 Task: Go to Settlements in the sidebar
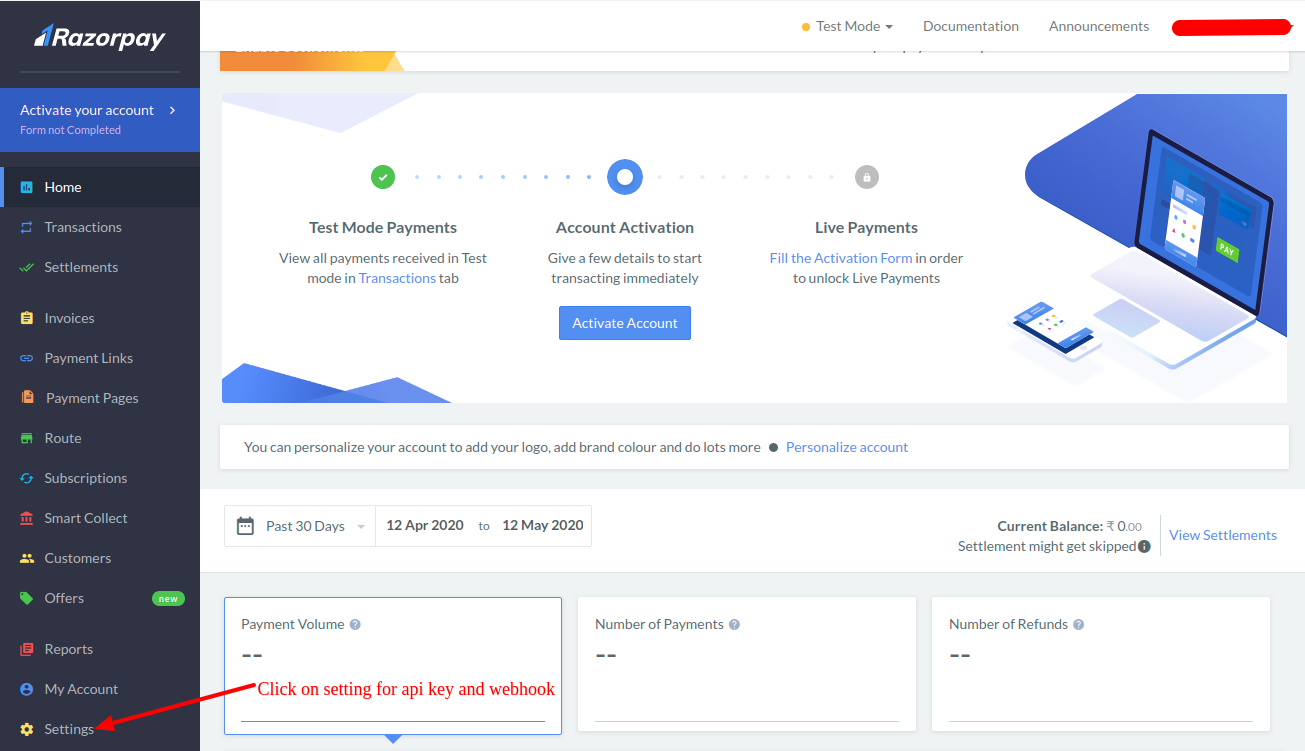click(x=100, y=267)
